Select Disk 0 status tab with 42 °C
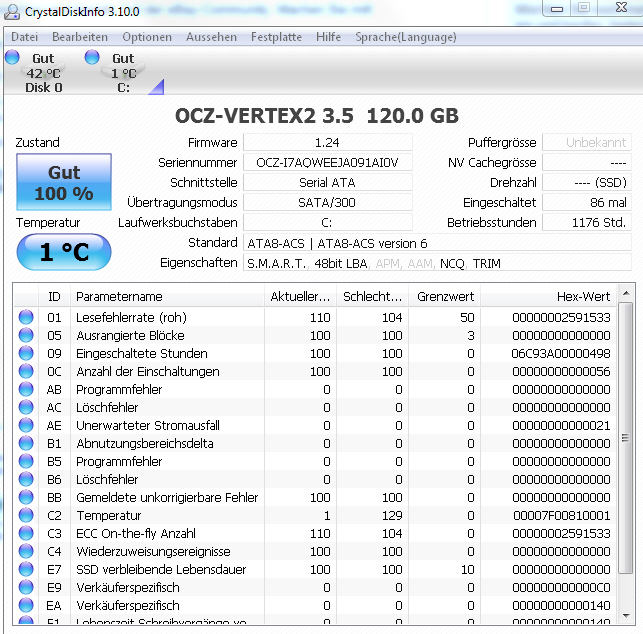This screenshot has height=634, width=643. pyautogui.click(x=43, y=72)
